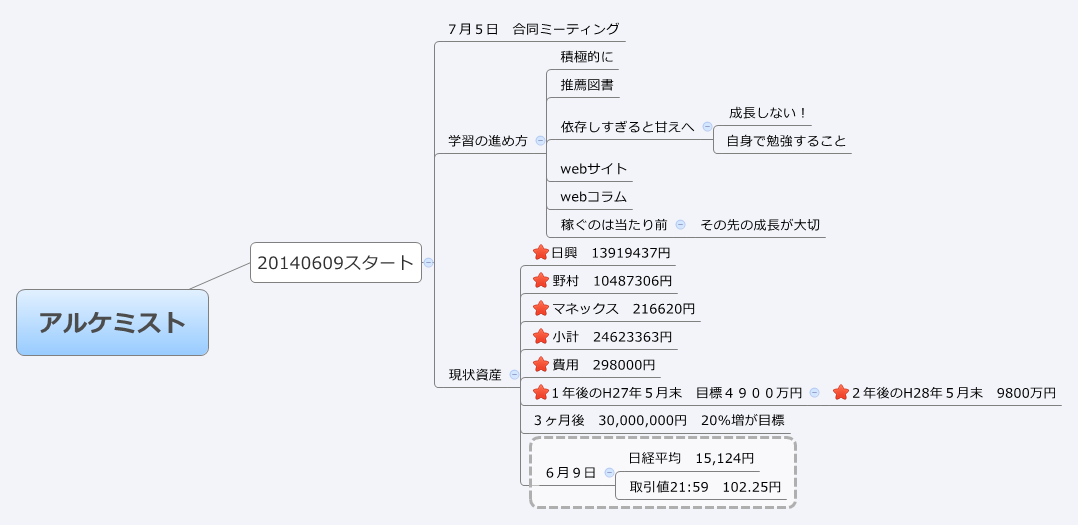This screenshot has height=525, width=1078.
Task: Click the star marker on 小計
Action: [541, 336]
